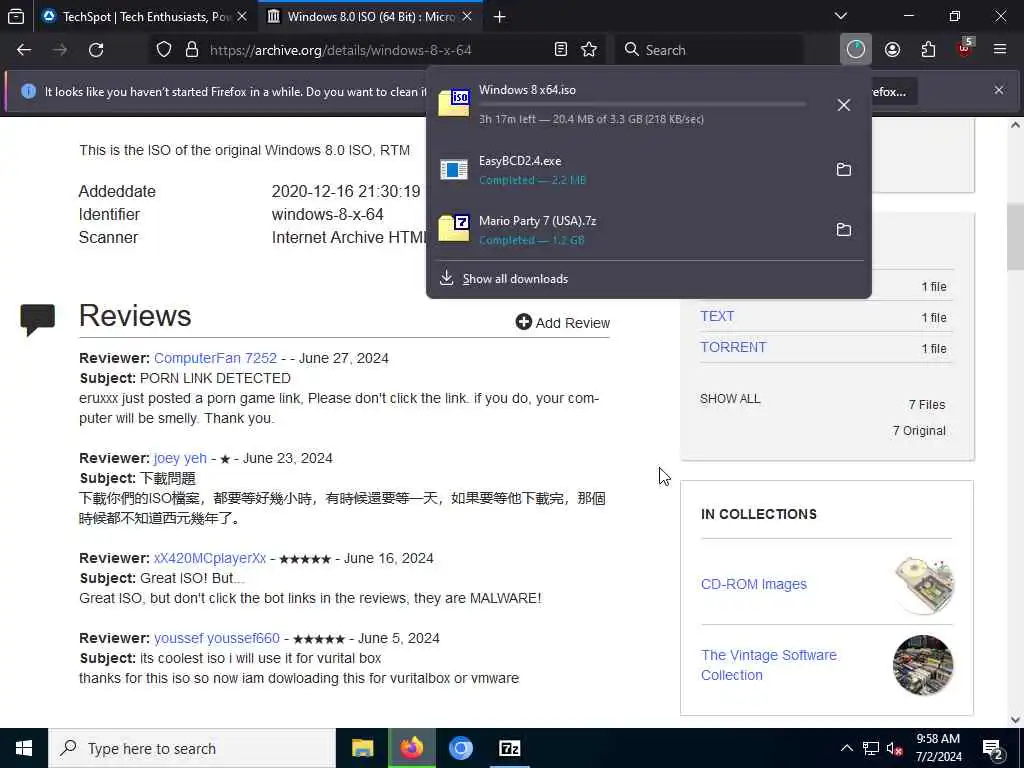
Task: Open the uBlock Origin extension icon
Action: point(965,48)
